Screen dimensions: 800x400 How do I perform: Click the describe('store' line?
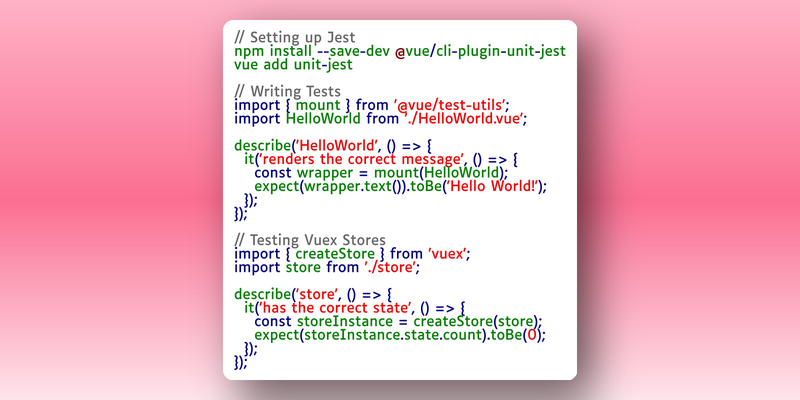point(312,294)
